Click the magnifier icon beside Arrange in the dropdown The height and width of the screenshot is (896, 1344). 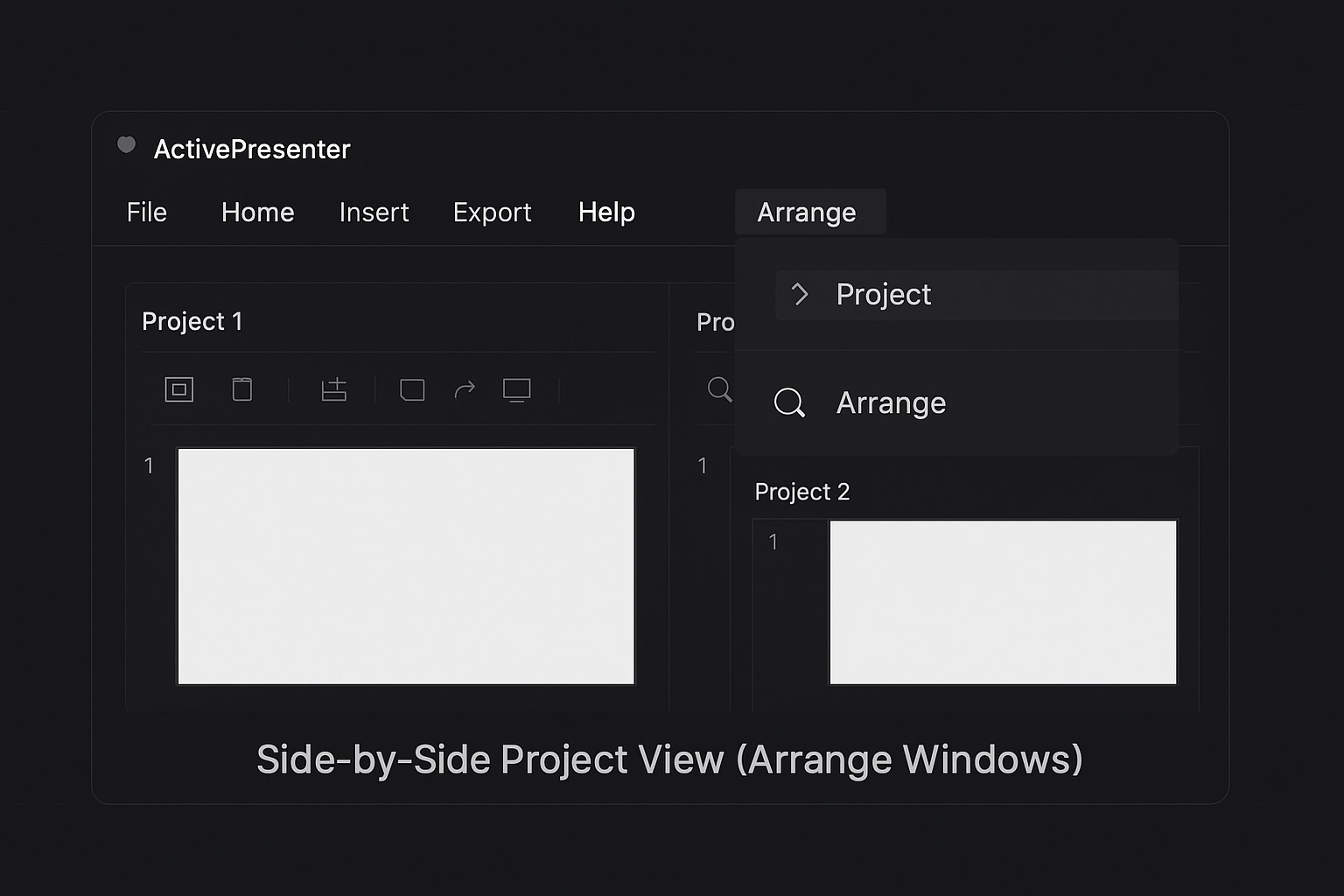tap(788, 402)
